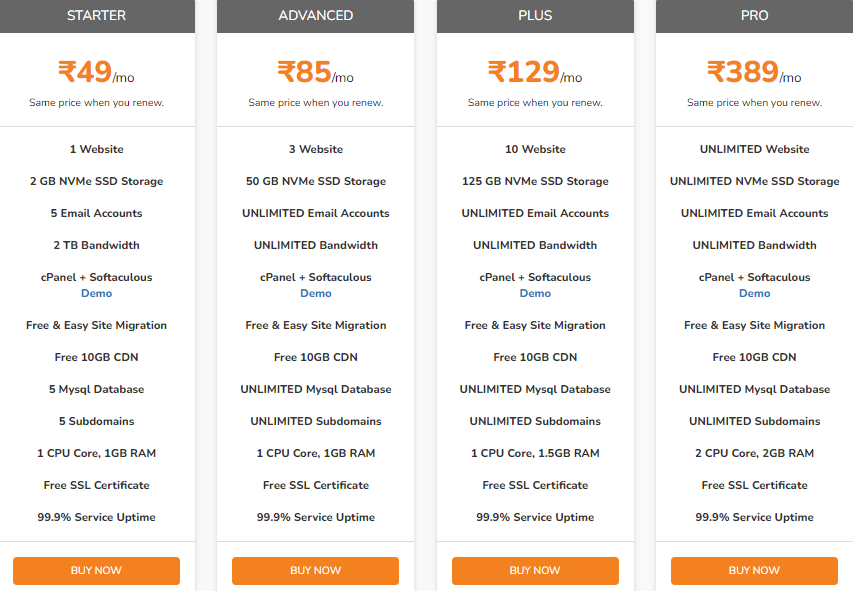Click the ₹49/mo Starter price
Screen dimensions: 853x591
pyautogui.click(x=96, y=72)
